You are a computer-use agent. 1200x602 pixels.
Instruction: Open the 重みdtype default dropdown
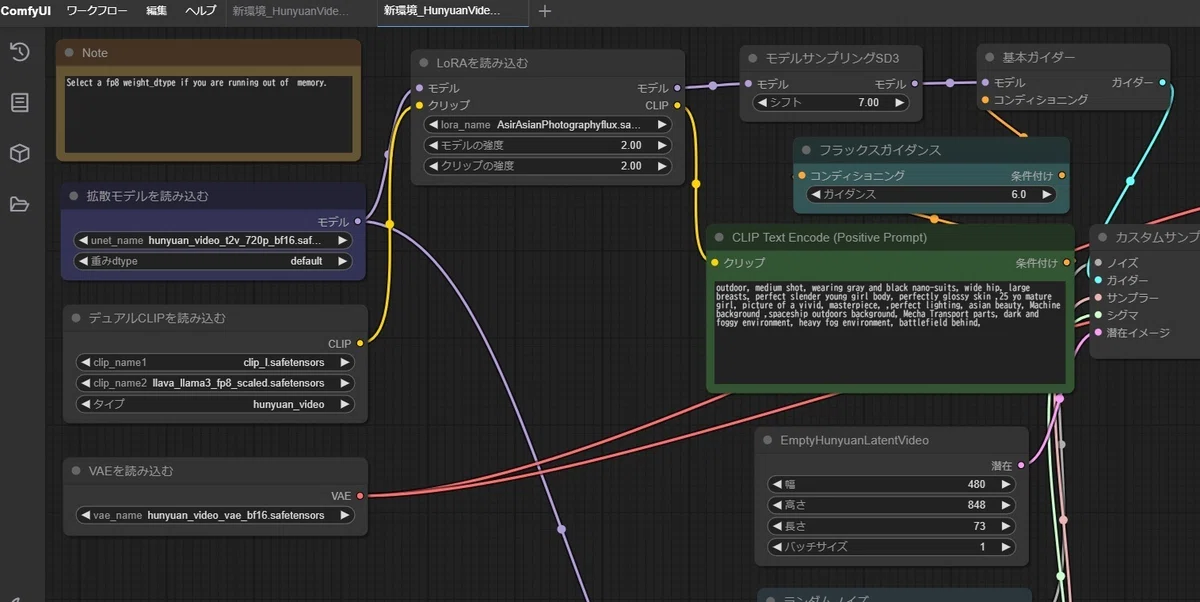tap(213, 261)
